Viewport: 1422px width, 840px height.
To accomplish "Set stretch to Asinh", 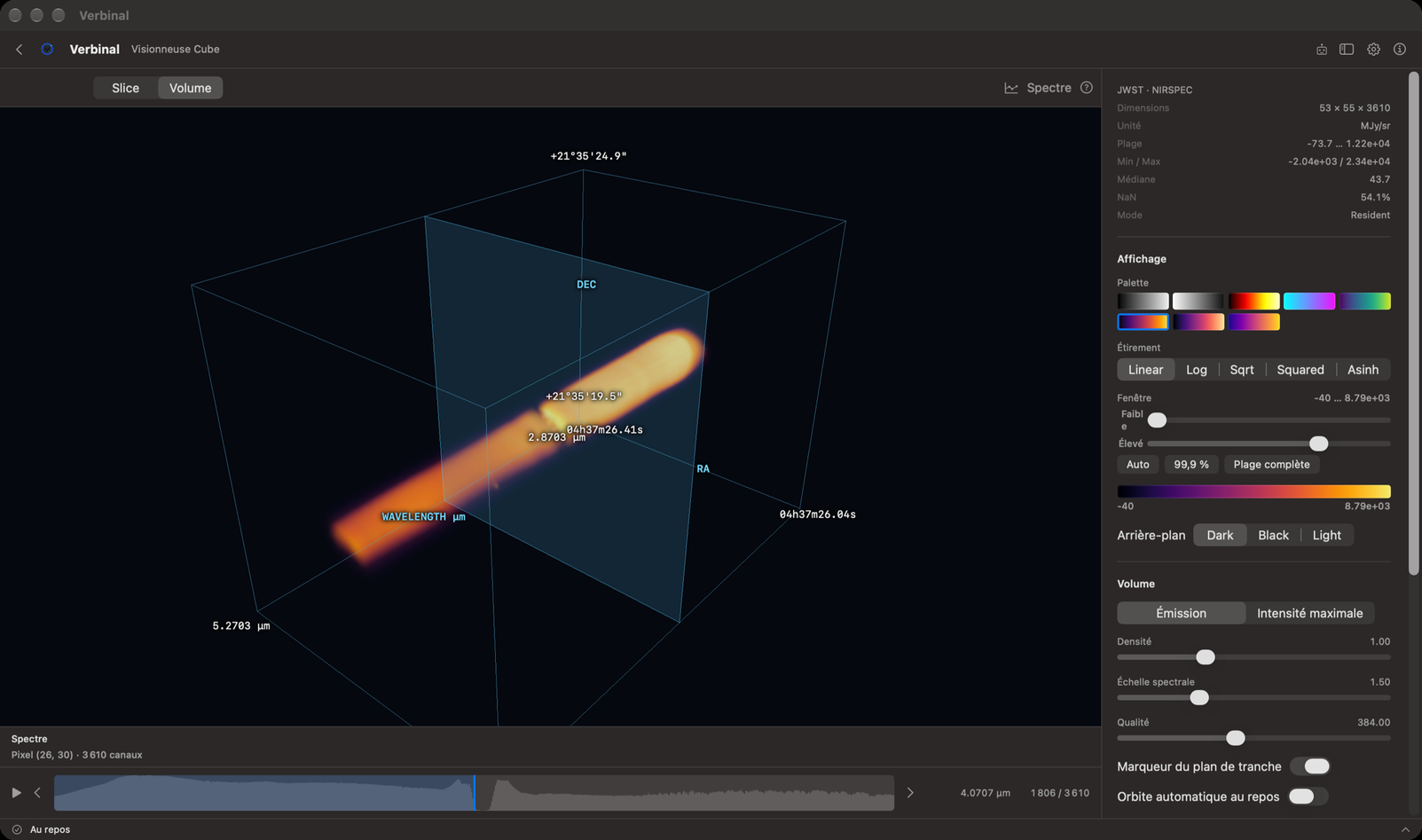I will coord(1363,370).
